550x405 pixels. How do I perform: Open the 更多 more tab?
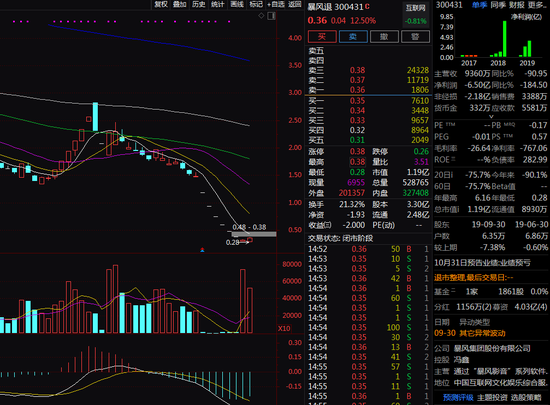[537, 5]
